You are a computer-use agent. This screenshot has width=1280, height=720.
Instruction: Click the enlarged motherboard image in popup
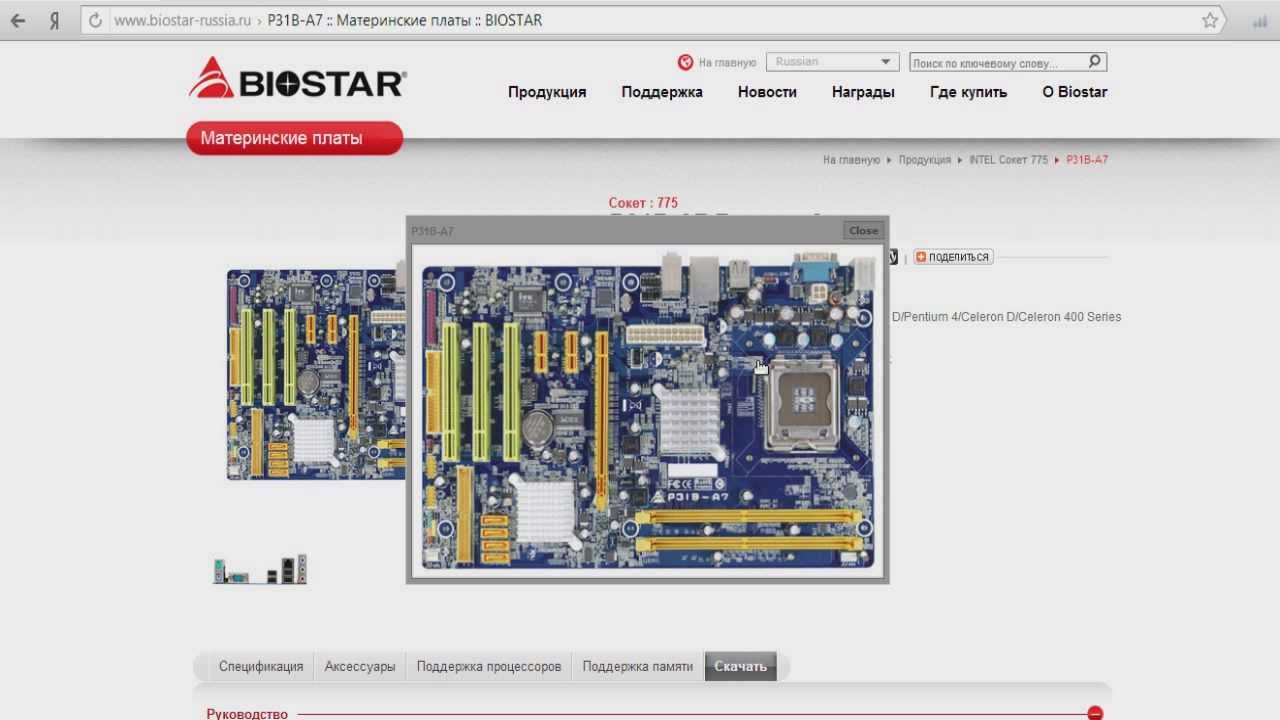[x=647, y=410]
